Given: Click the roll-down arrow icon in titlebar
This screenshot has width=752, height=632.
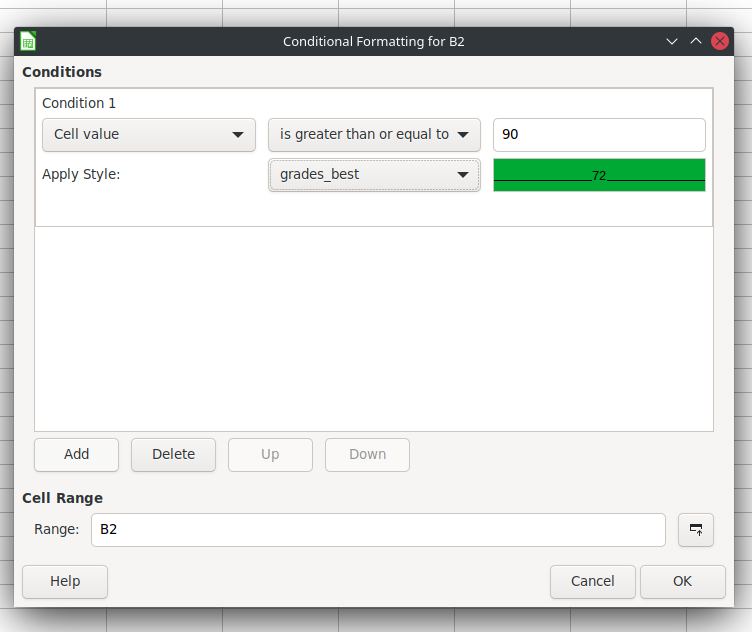Looking at the screenshot, I should click(672, 41).
